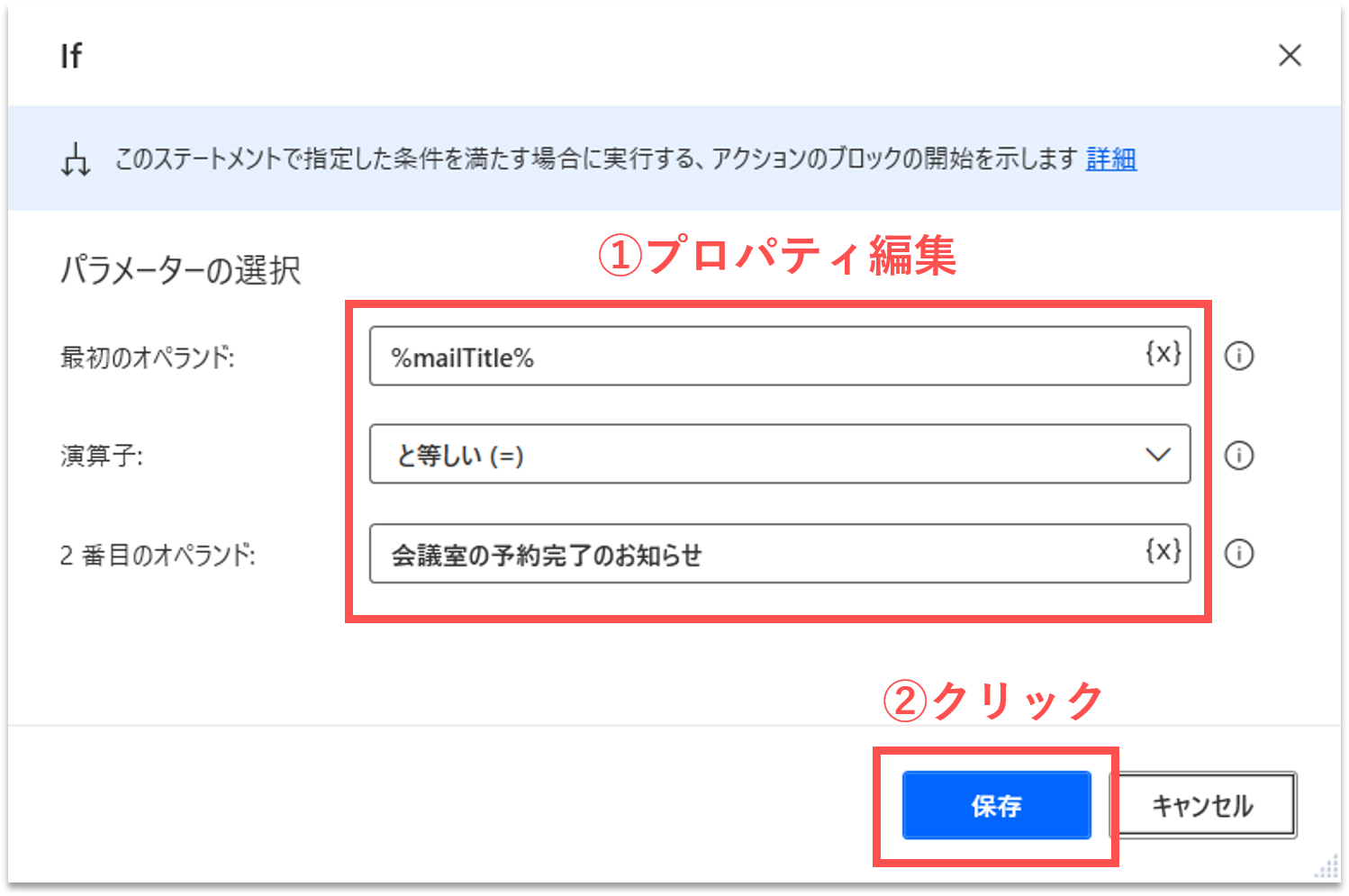Viewport: 1349px width, 896px height.
Task: Show info icon next to 演算子 dropdown
Action: 1239,455
